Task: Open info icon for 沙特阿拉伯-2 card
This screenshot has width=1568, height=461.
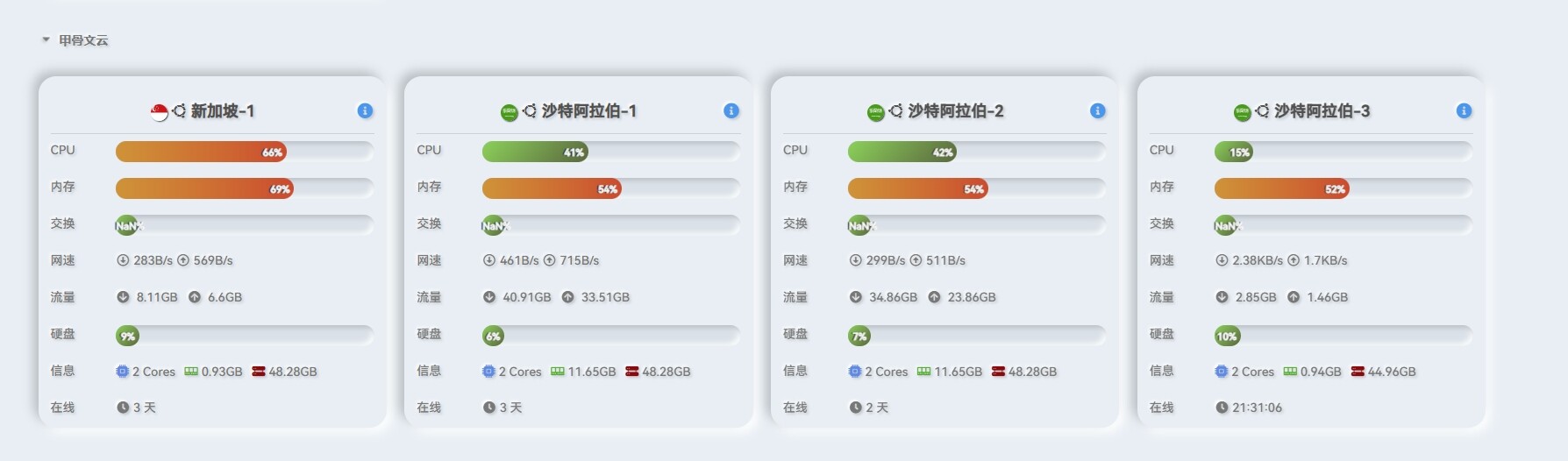Action: click(x=1097, y=110)
